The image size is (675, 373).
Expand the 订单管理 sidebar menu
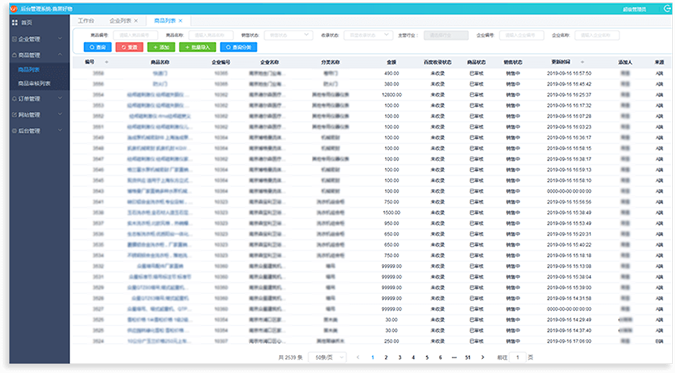(39, 99)
